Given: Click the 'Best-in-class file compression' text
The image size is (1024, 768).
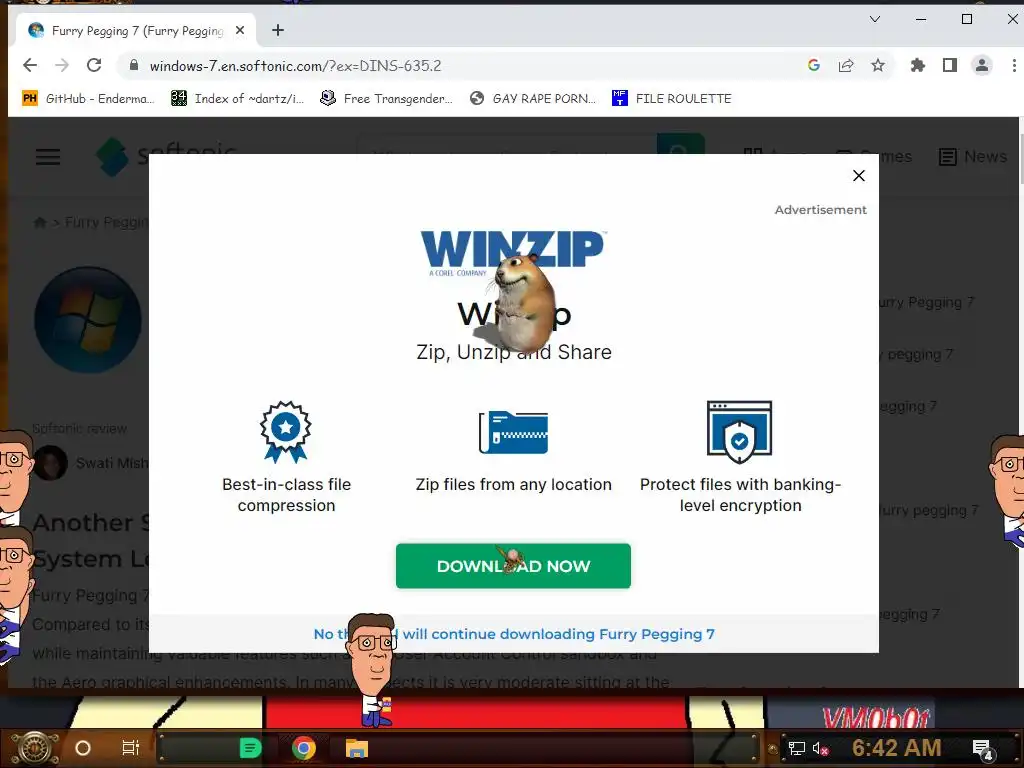Looking at the screenshot, I should click(287, 495).
